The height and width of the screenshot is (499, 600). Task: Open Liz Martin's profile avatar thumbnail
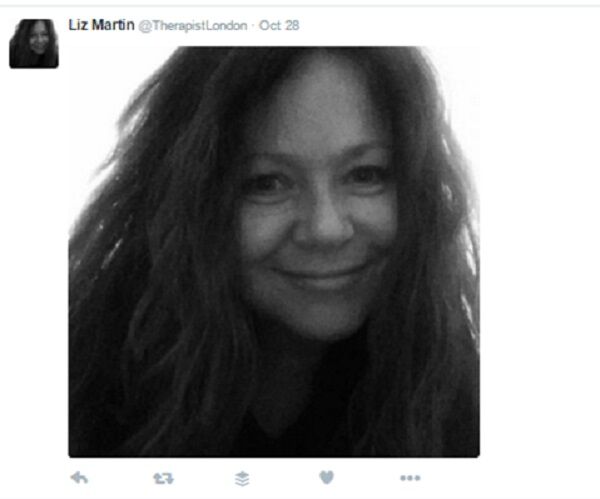pos(34,44)
